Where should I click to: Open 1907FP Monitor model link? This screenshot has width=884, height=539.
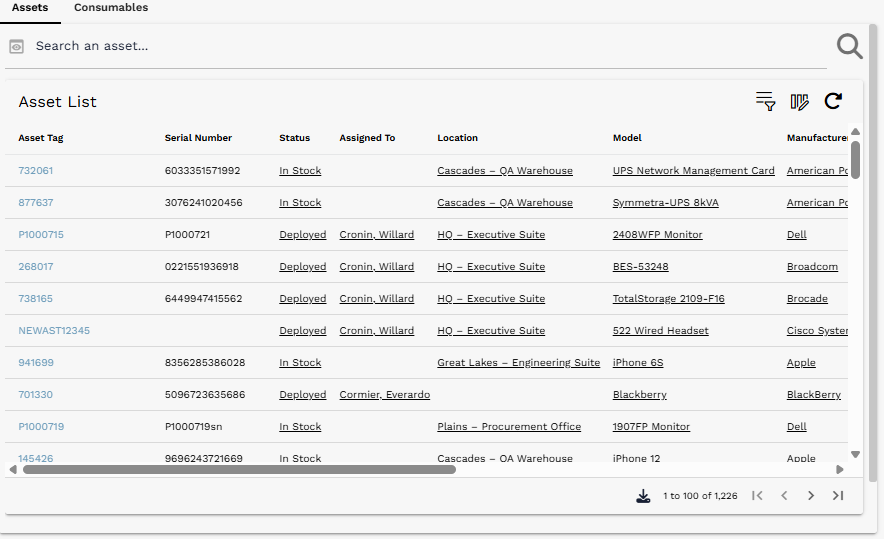point(651,427)
